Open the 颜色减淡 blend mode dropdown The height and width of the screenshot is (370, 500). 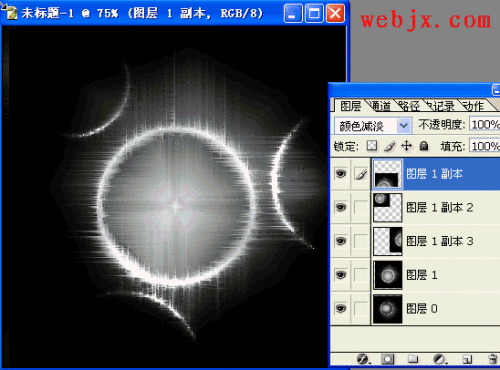click(x=373, y=126)
